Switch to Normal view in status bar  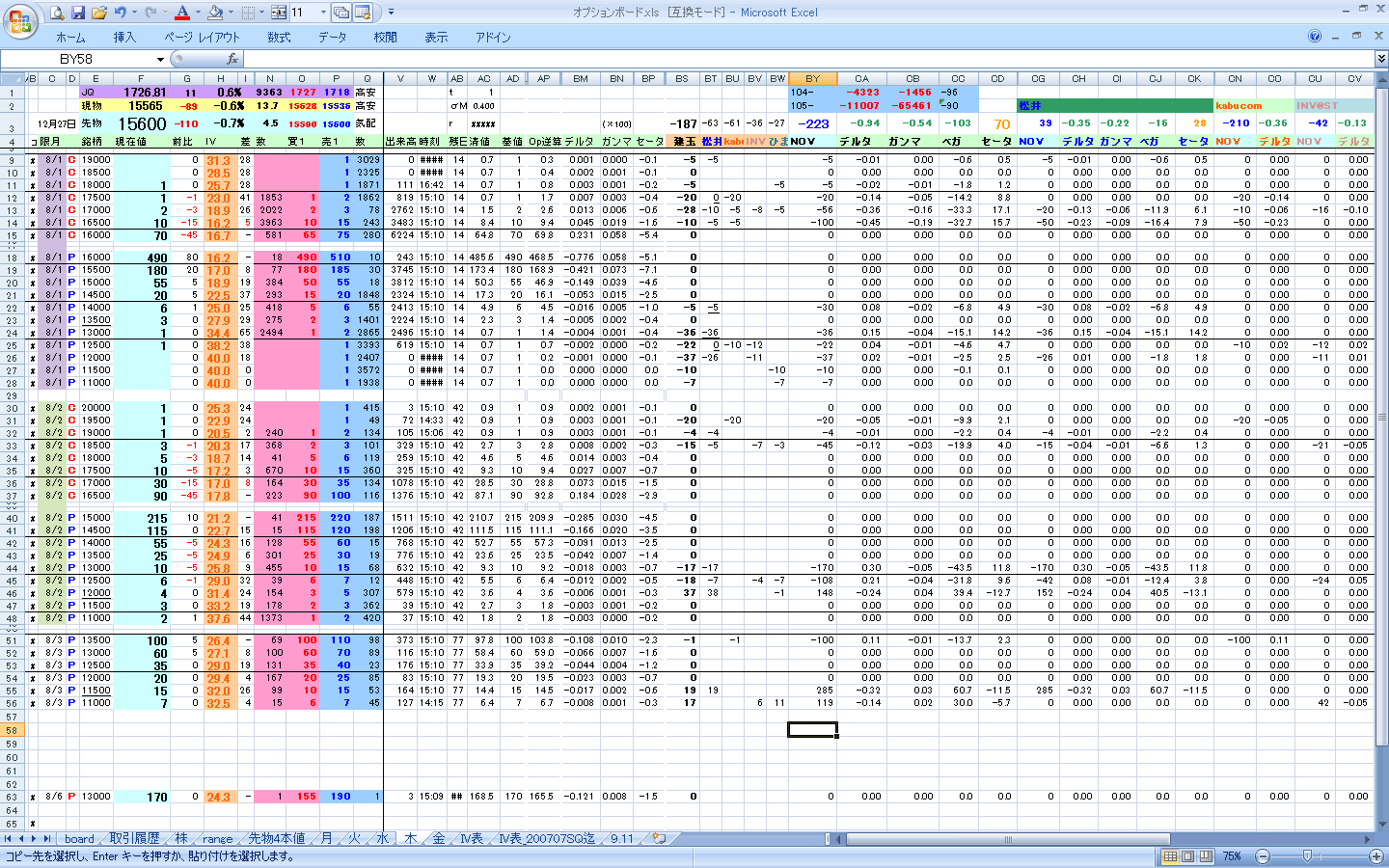[x=1170, y=856]
